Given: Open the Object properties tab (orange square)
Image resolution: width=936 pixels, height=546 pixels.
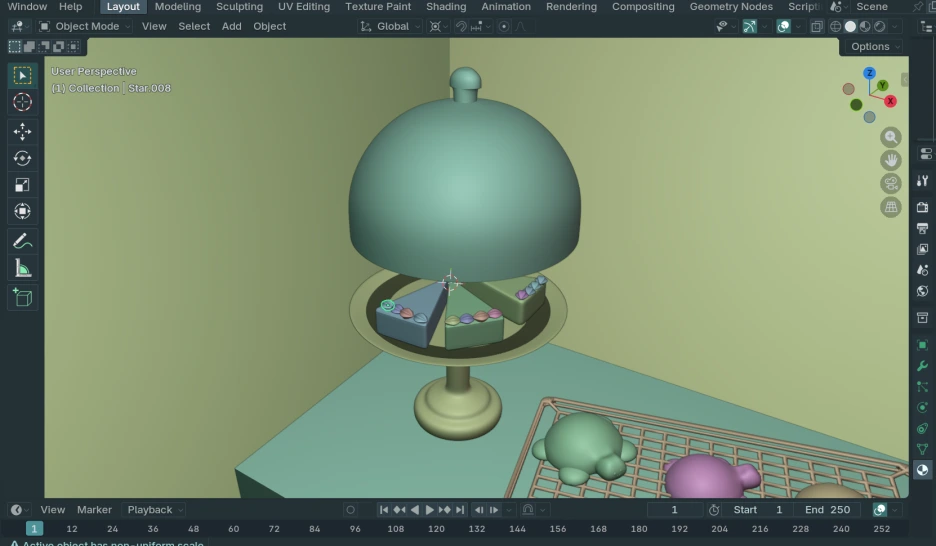Looking at the screenshot, I should click(922, 345).
